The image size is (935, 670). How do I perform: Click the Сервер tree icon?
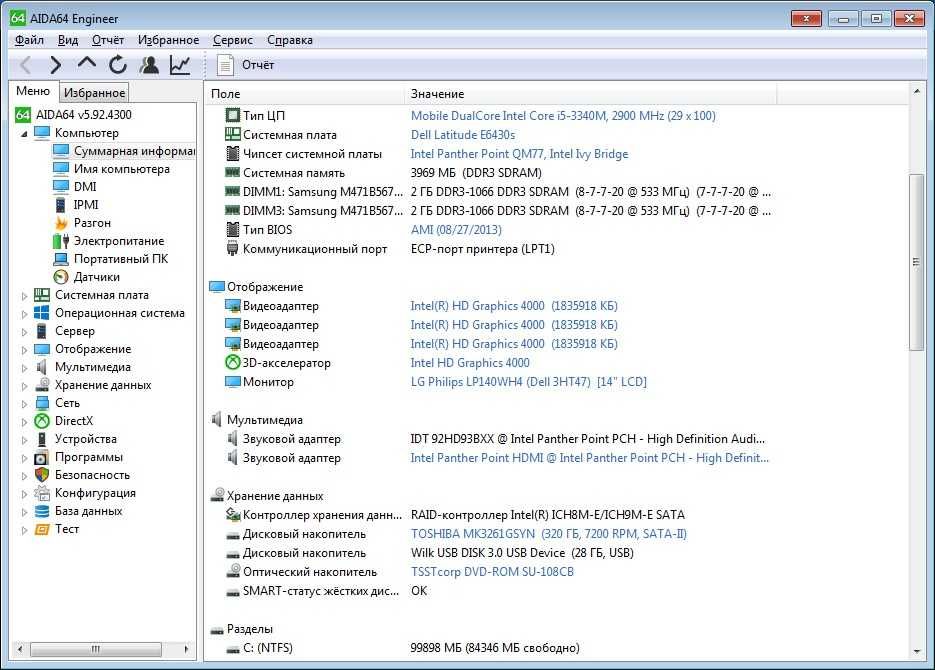pos(42,331)
